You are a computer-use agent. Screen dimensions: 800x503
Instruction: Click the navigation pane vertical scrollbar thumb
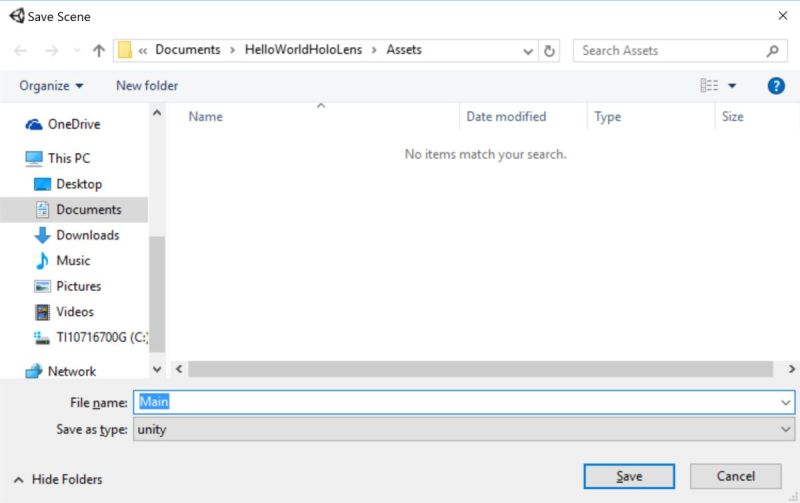(157, 294)
